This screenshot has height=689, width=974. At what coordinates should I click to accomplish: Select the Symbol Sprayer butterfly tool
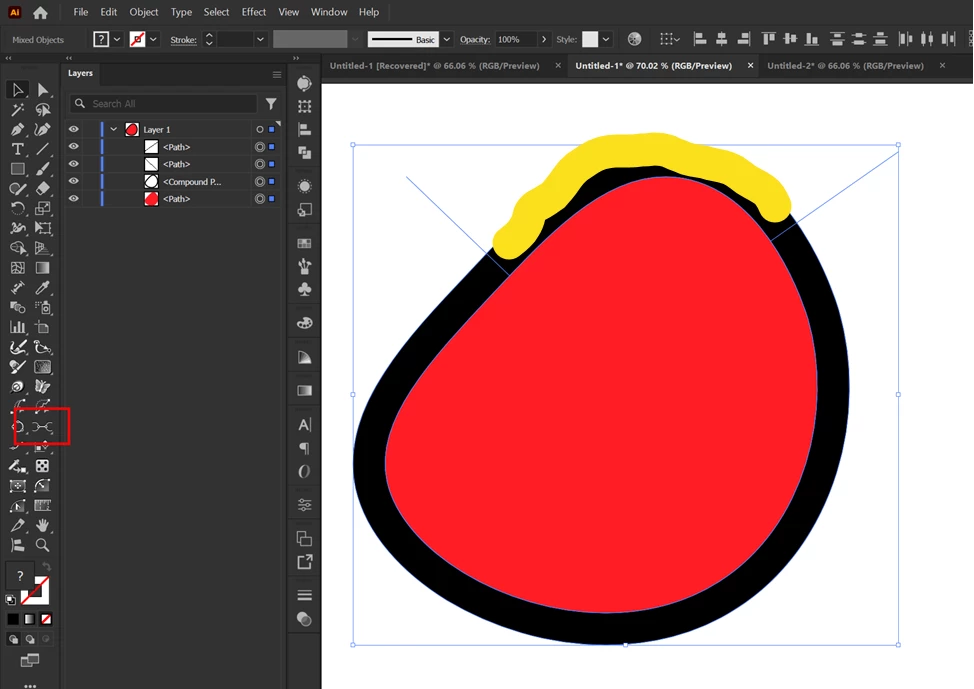[x=42, y=386]
